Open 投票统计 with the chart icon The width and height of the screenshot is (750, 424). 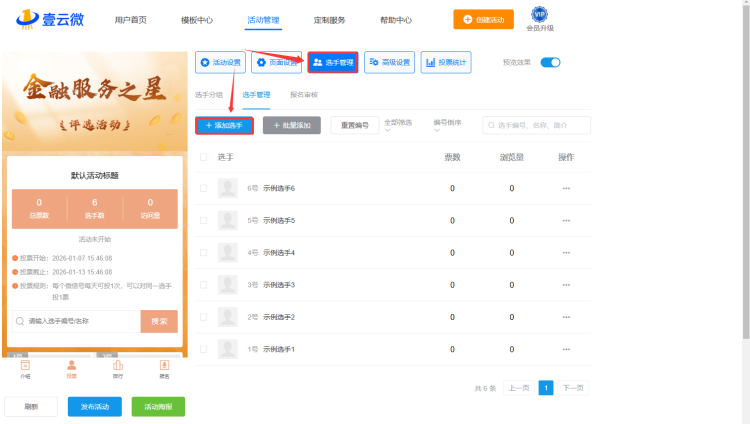coord(446,62)
